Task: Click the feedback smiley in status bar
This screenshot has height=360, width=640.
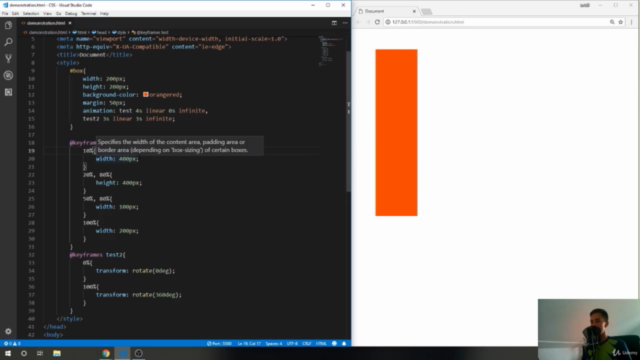Action: [x=334, y=344]
